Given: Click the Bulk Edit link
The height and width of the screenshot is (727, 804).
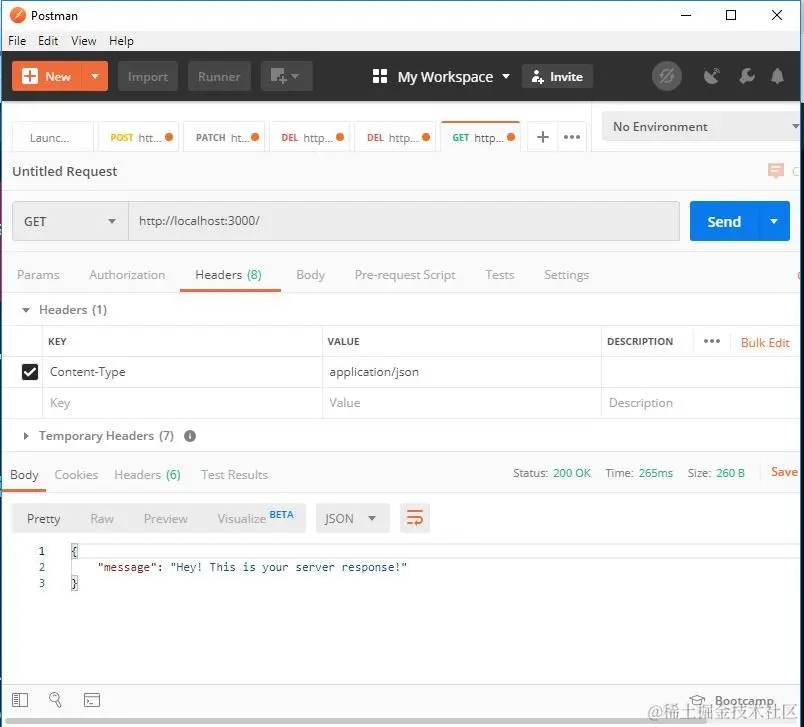Looking at the screenshot, I should pos(765,342).
